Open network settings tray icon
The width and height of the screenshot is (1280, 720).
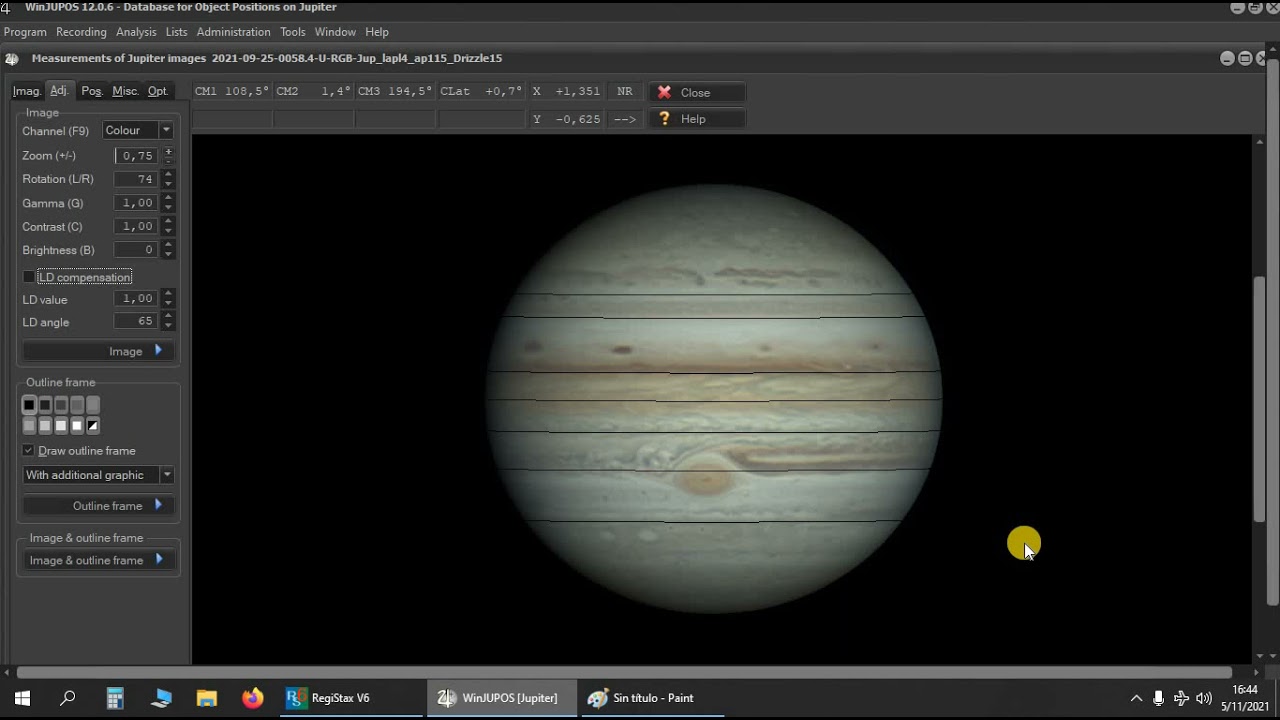[1181, 698]
